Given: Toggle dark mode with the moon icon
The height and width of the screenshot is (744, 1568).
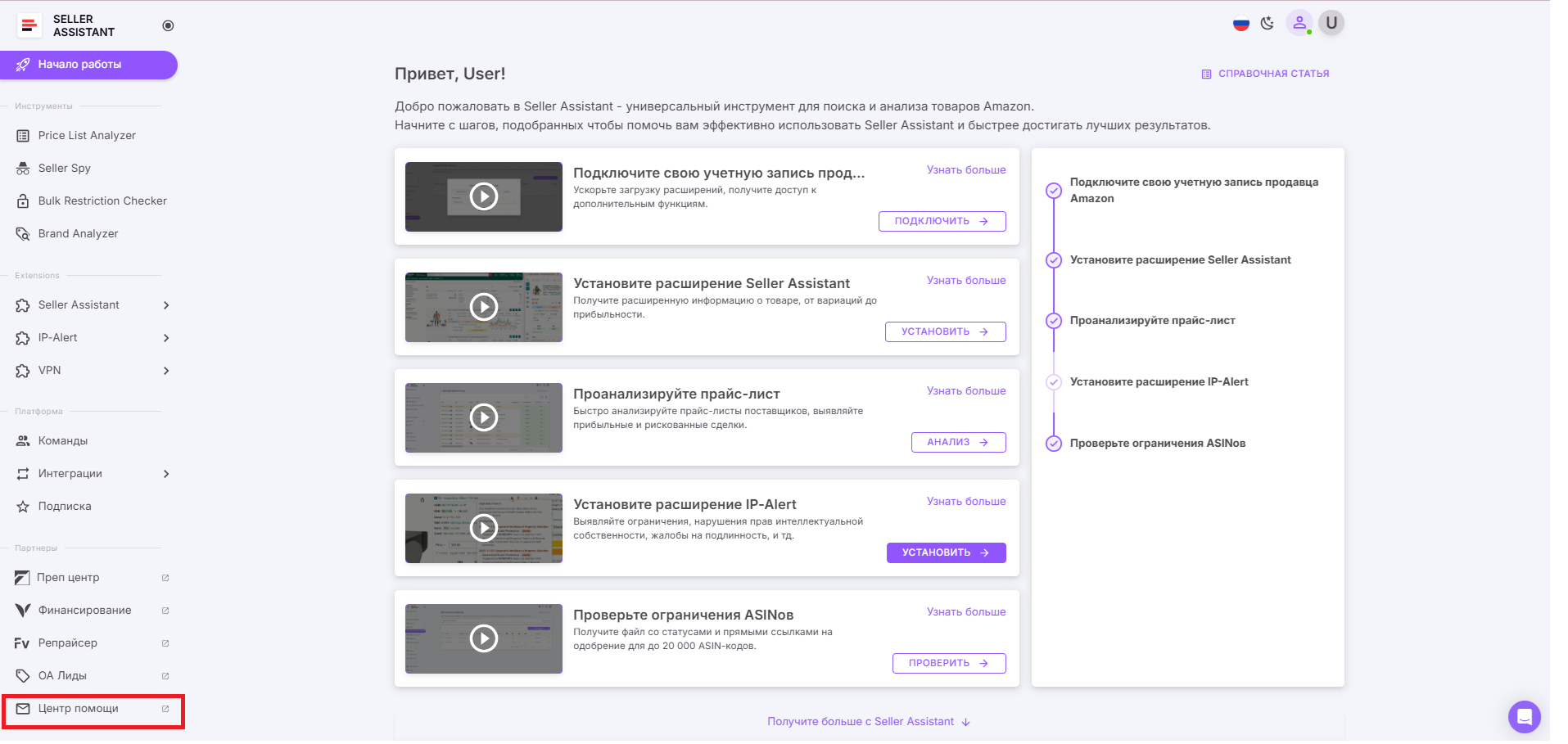Looking at the screenshot, I should pyautogui.click(x=1268, y=24).
